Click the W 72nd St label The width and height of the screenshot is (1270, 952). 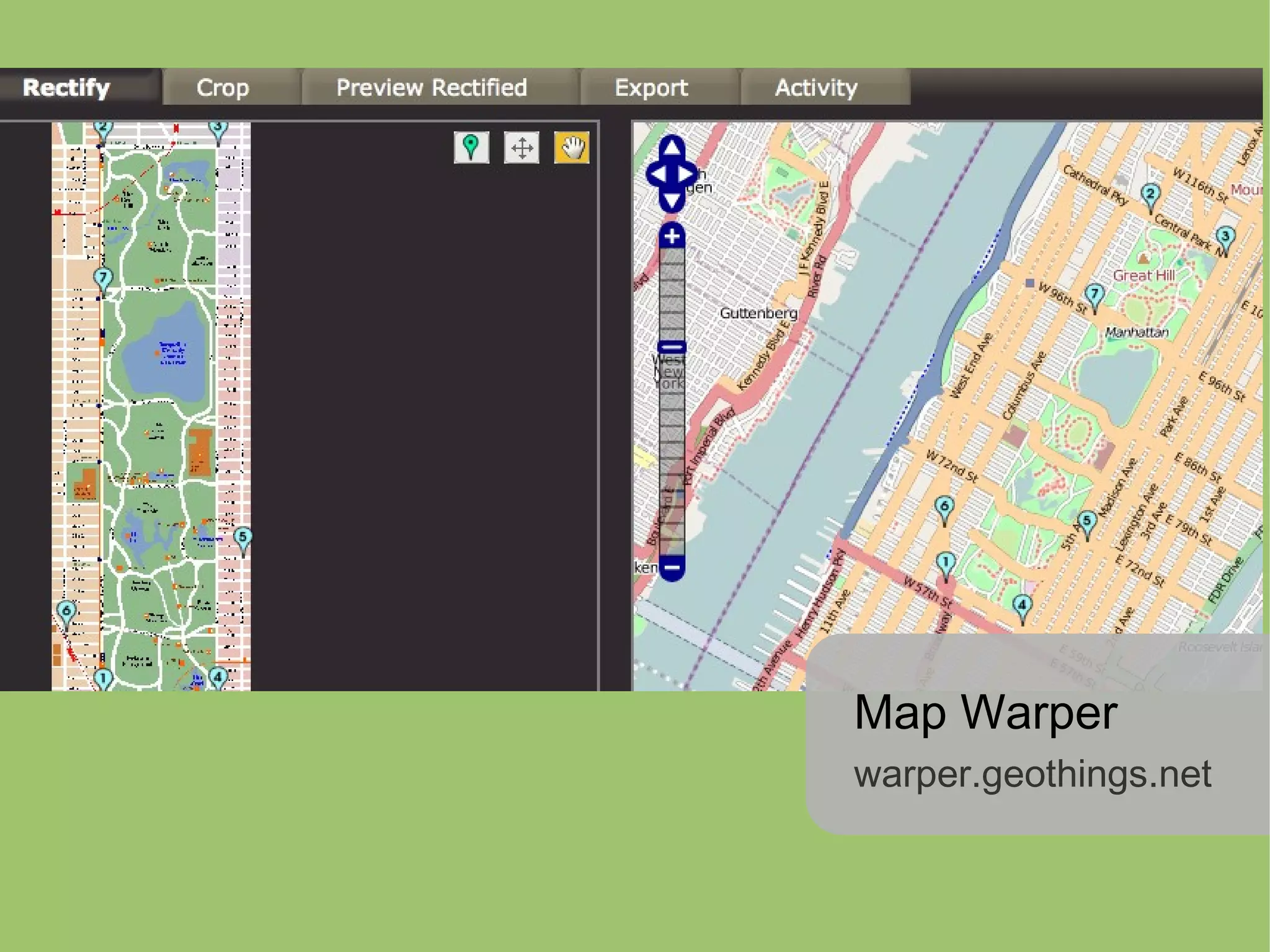click(951, 467)
